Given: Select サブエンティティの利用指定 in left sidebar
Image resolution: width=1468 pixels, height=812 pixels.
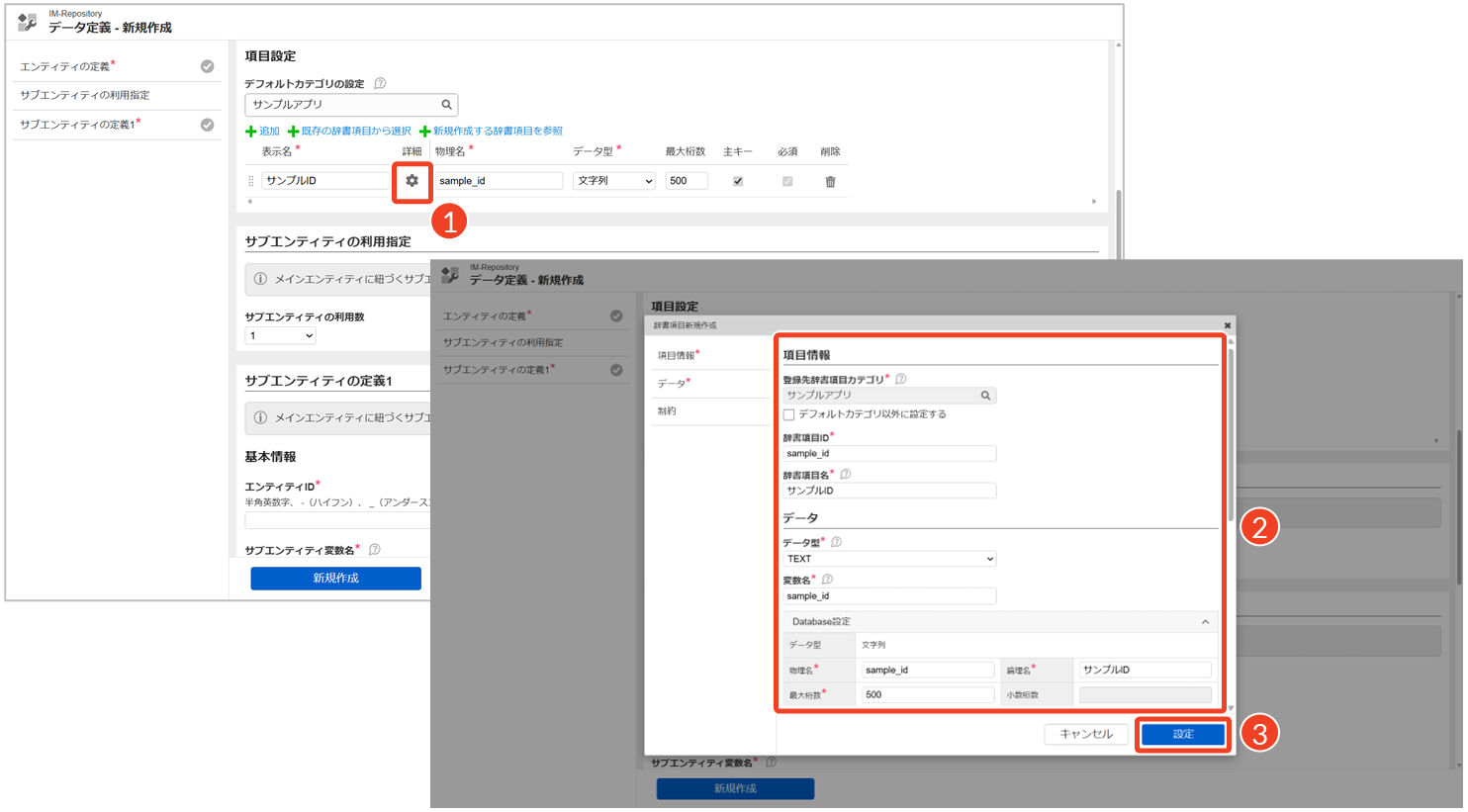Looking at the screenshot, I should click(x=85, y=95).
